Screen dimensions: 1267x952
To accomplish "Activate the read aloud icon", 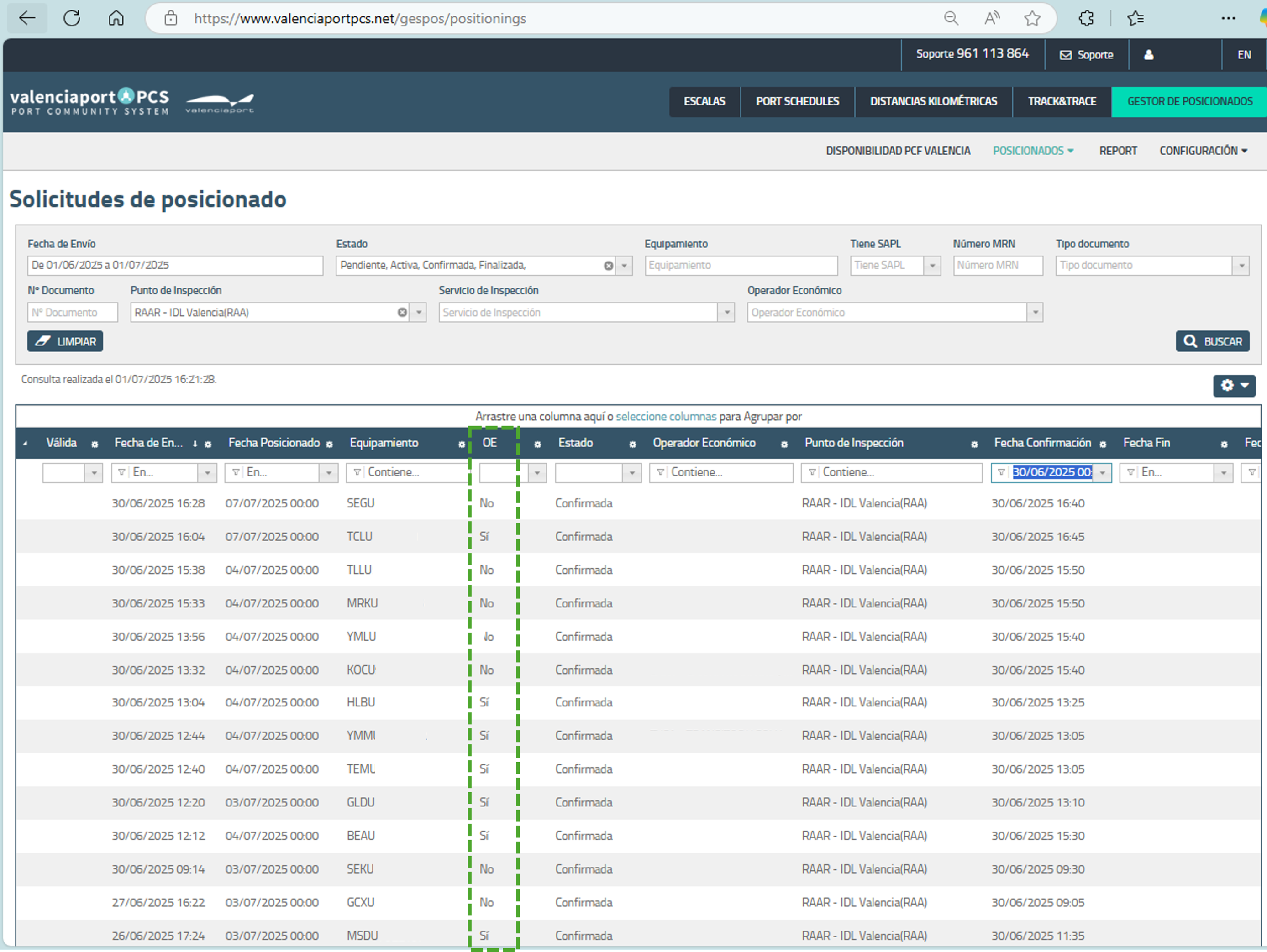I will (992, 18).
